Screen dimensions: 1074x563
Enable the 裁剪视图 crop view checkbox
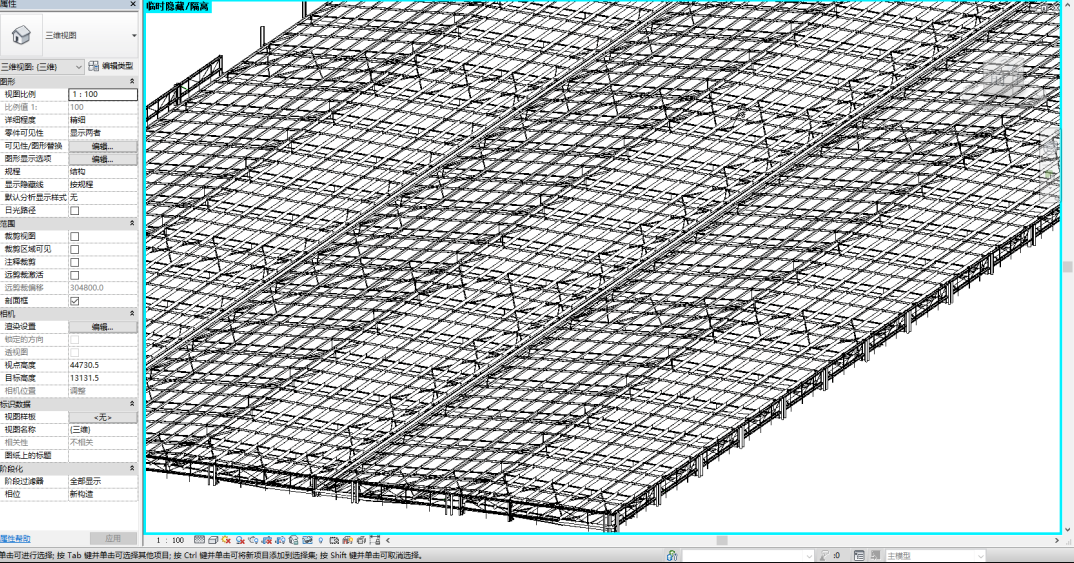(75, 236)
